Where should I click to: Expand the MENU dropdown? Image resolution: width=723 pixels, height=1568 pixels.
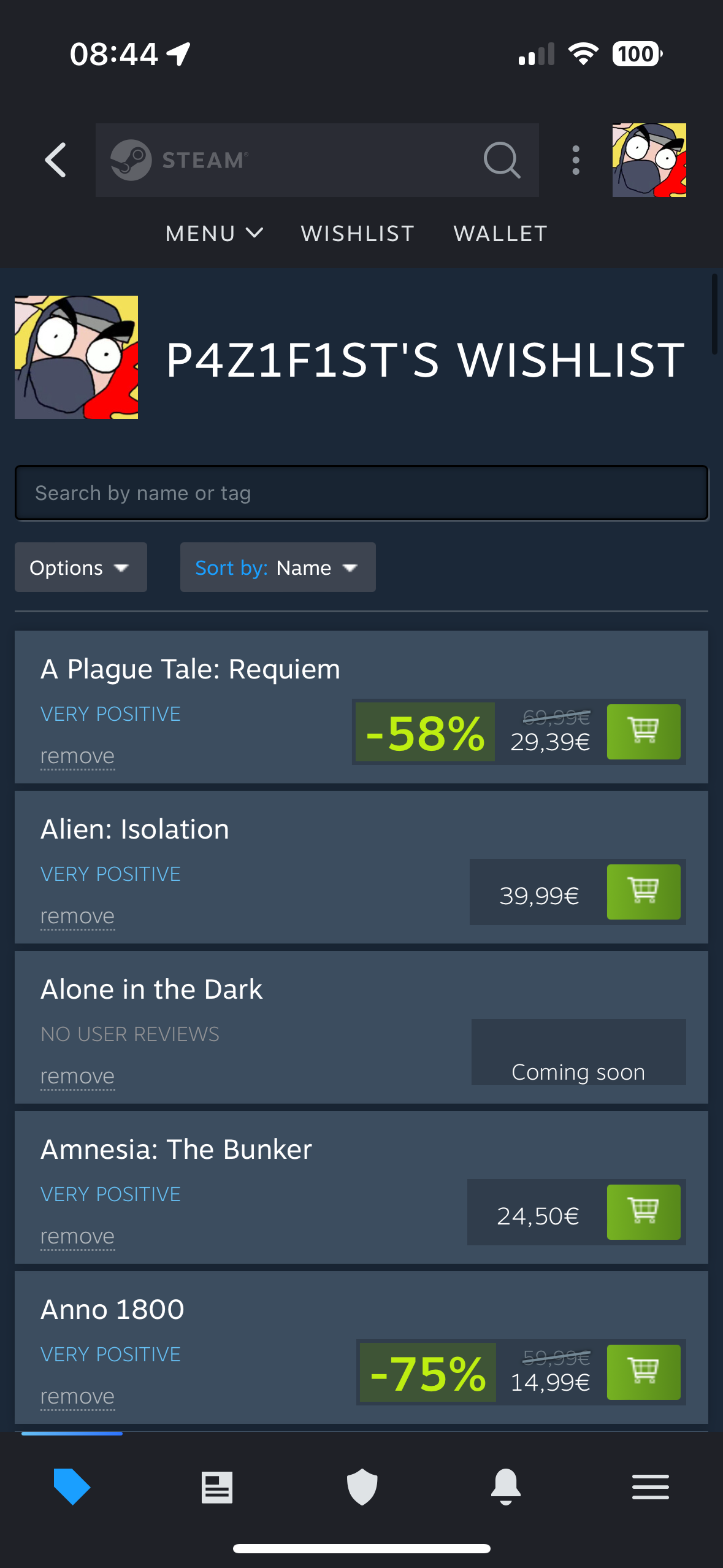coord(214,234)
